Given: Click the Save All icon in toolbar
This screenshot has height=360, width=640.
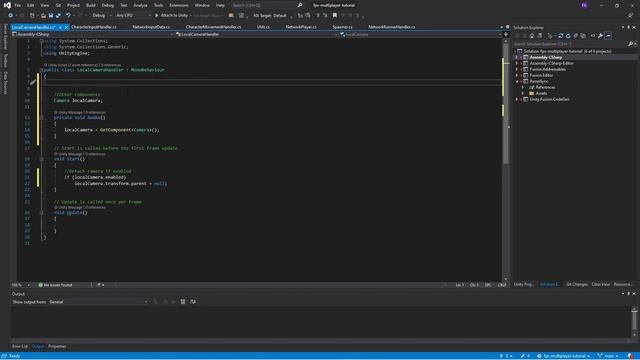Looking at the screenshot, I should [x=58, y=16].
